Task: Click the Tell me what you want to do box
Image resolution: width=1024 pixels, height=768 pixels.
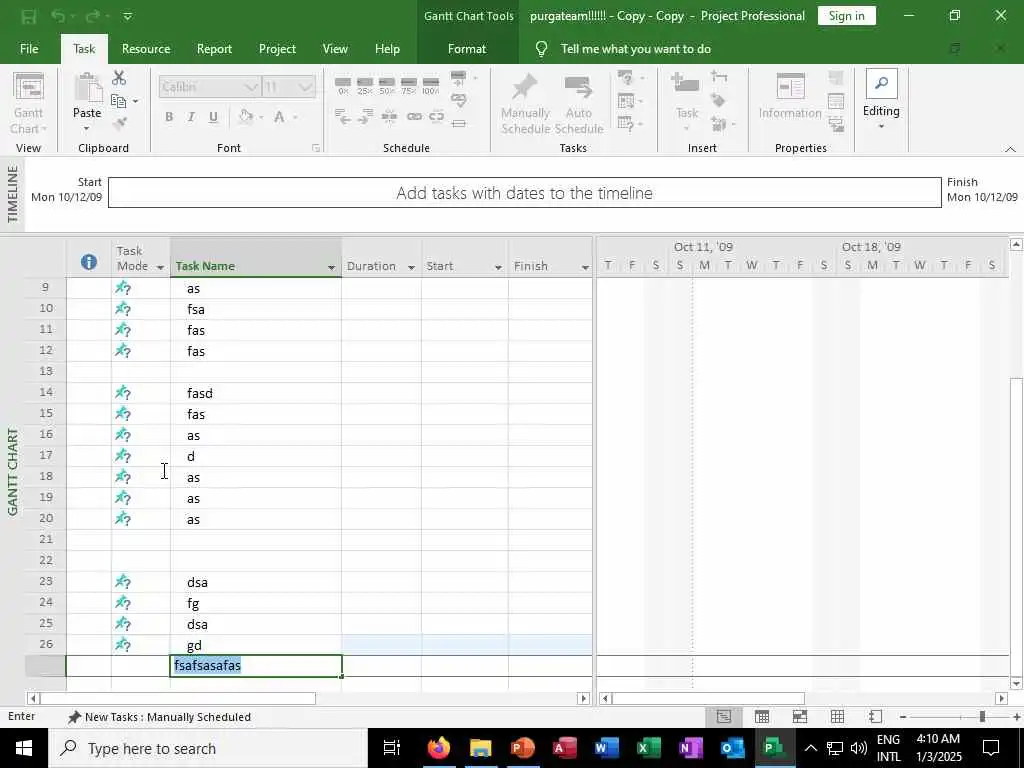Action: (x=635, y=49)
